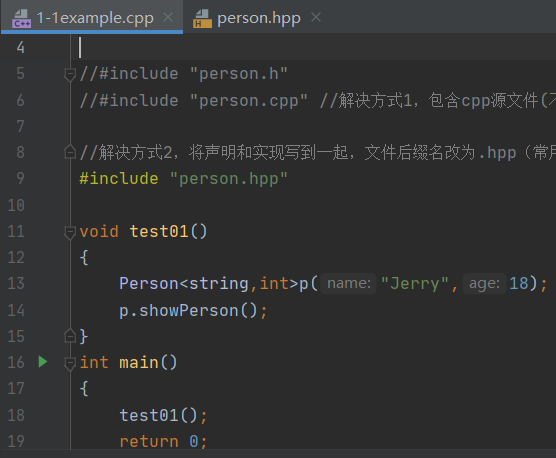
Task: Click the number 18 argument
Action: 519,283
